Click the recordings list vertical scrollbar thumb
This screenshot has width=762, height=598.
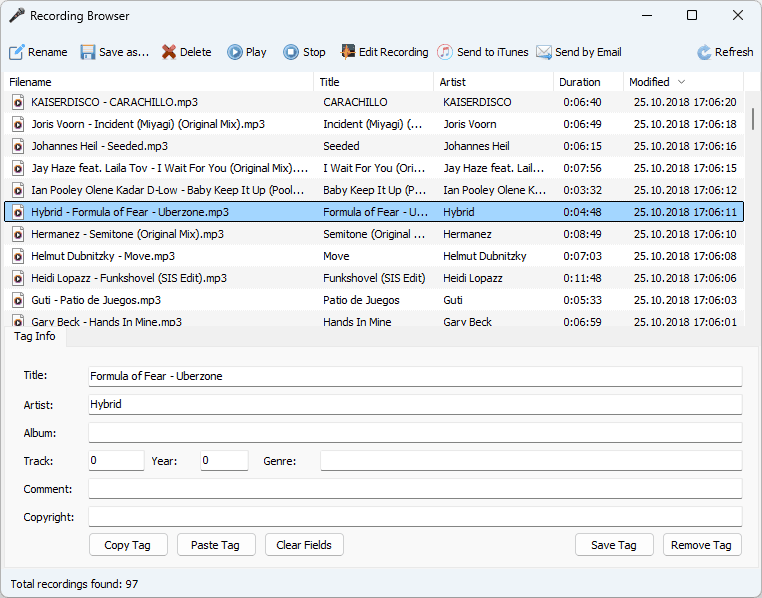point(753,119)
